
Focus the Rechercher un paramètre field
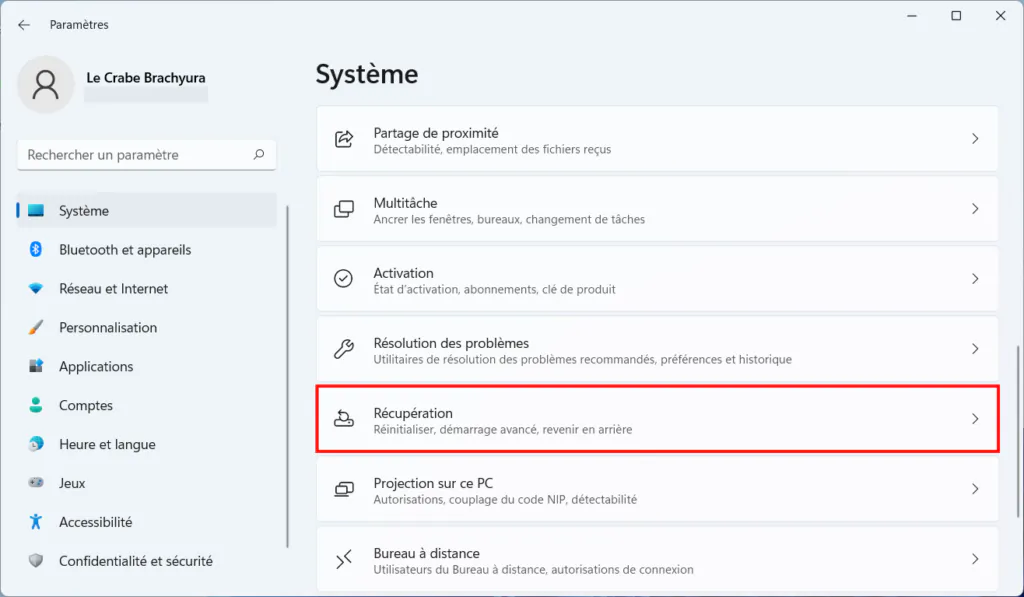tap(147, 155)
